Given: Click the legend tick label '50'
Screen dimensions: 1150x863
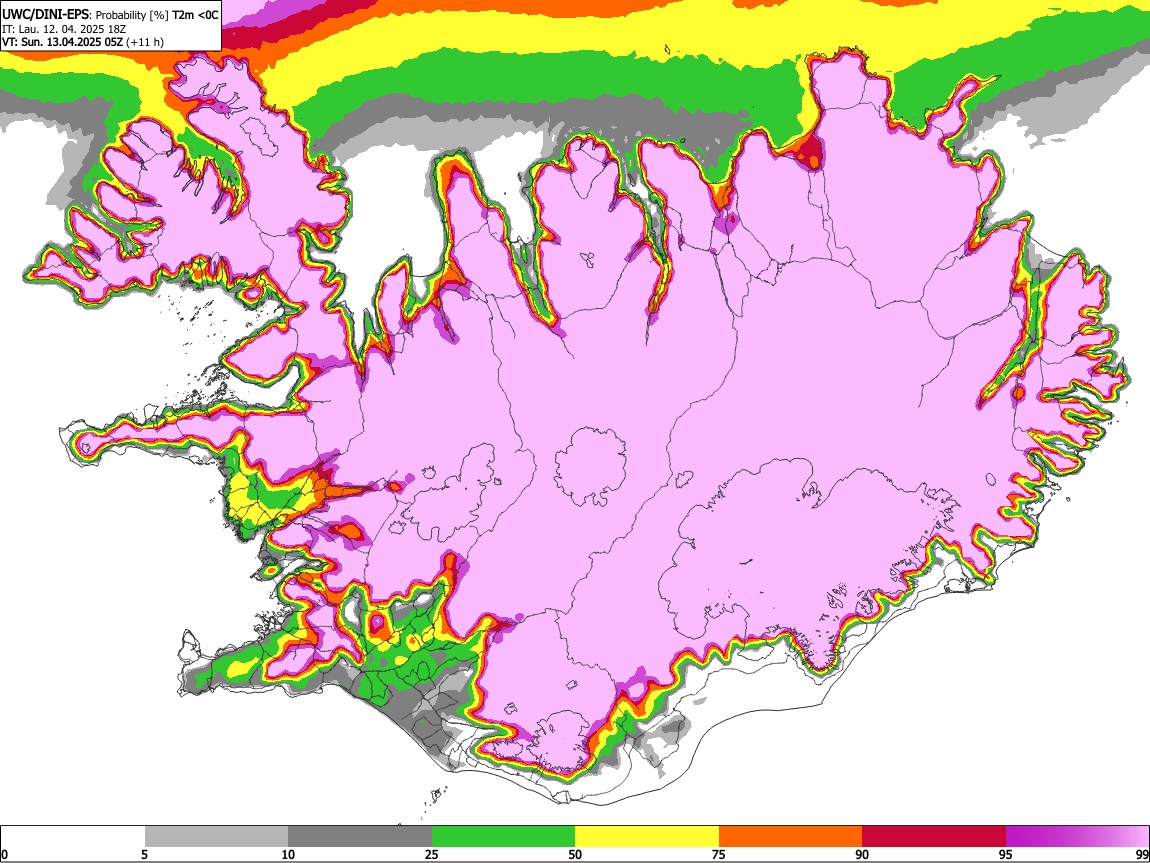Looking at the screenshot, I should 575,855.
